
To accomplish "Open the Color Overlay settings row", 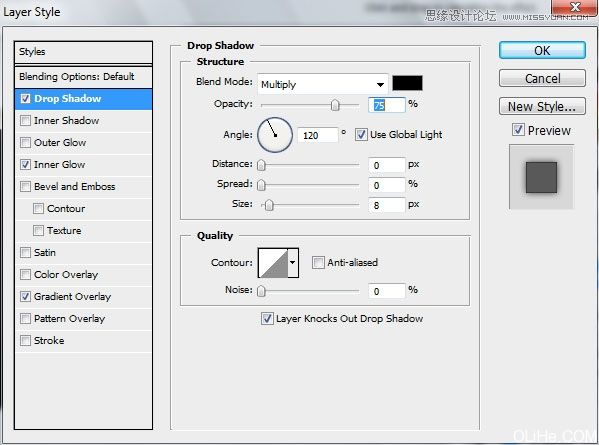I will coord(83,275).
